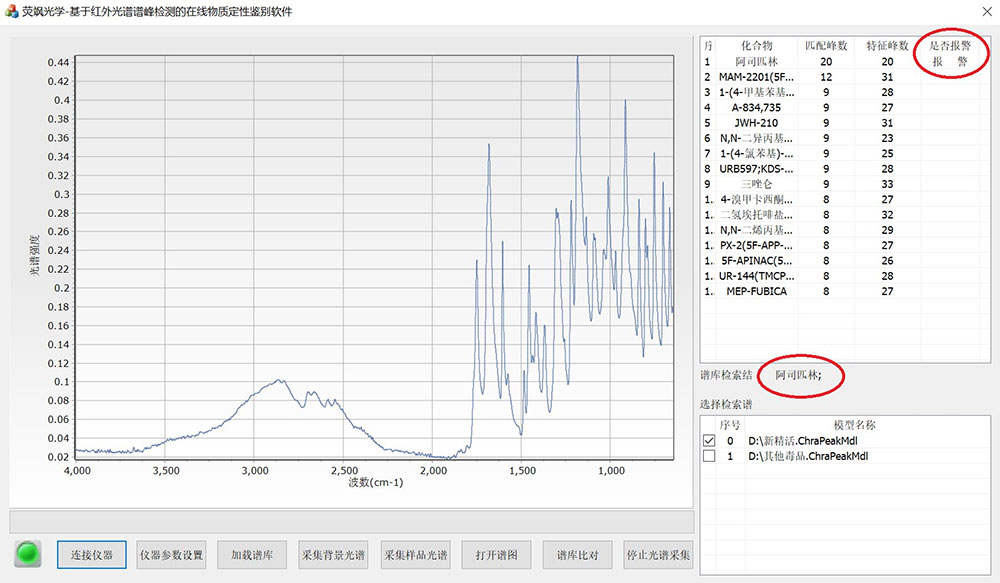This screenshot has height=583, width=1000.
Task: Sort by the 匹配峰数 column header
Action: click(x=826, y=45)
